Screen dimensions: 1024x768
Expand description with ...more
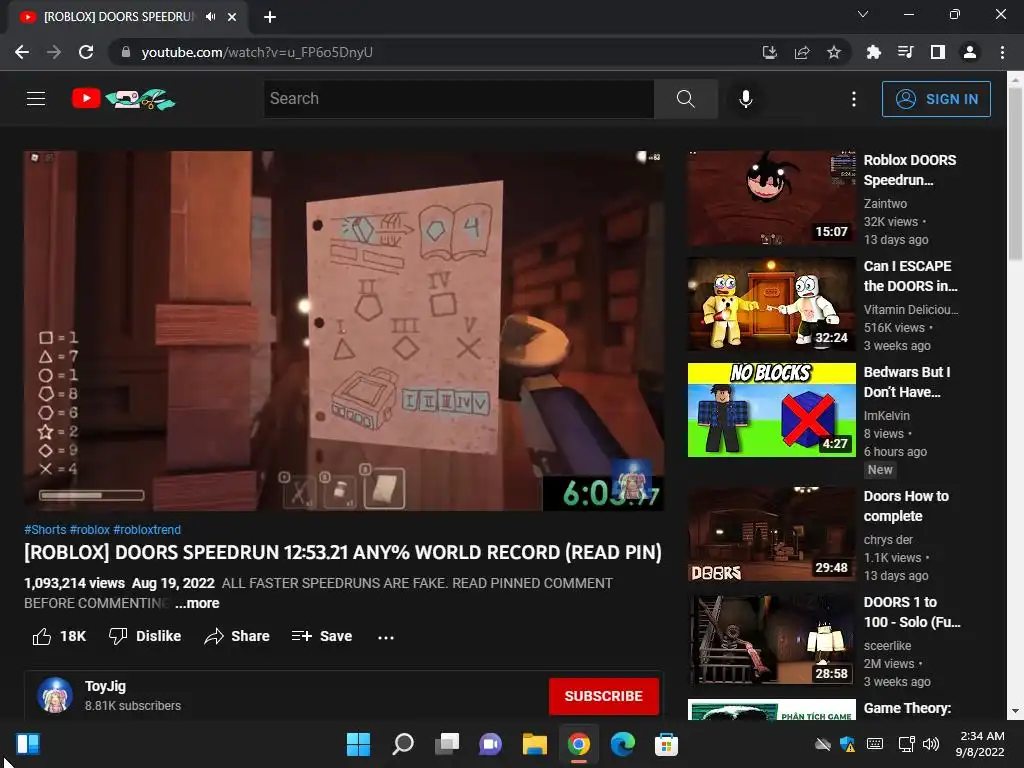tap(197, 603)
